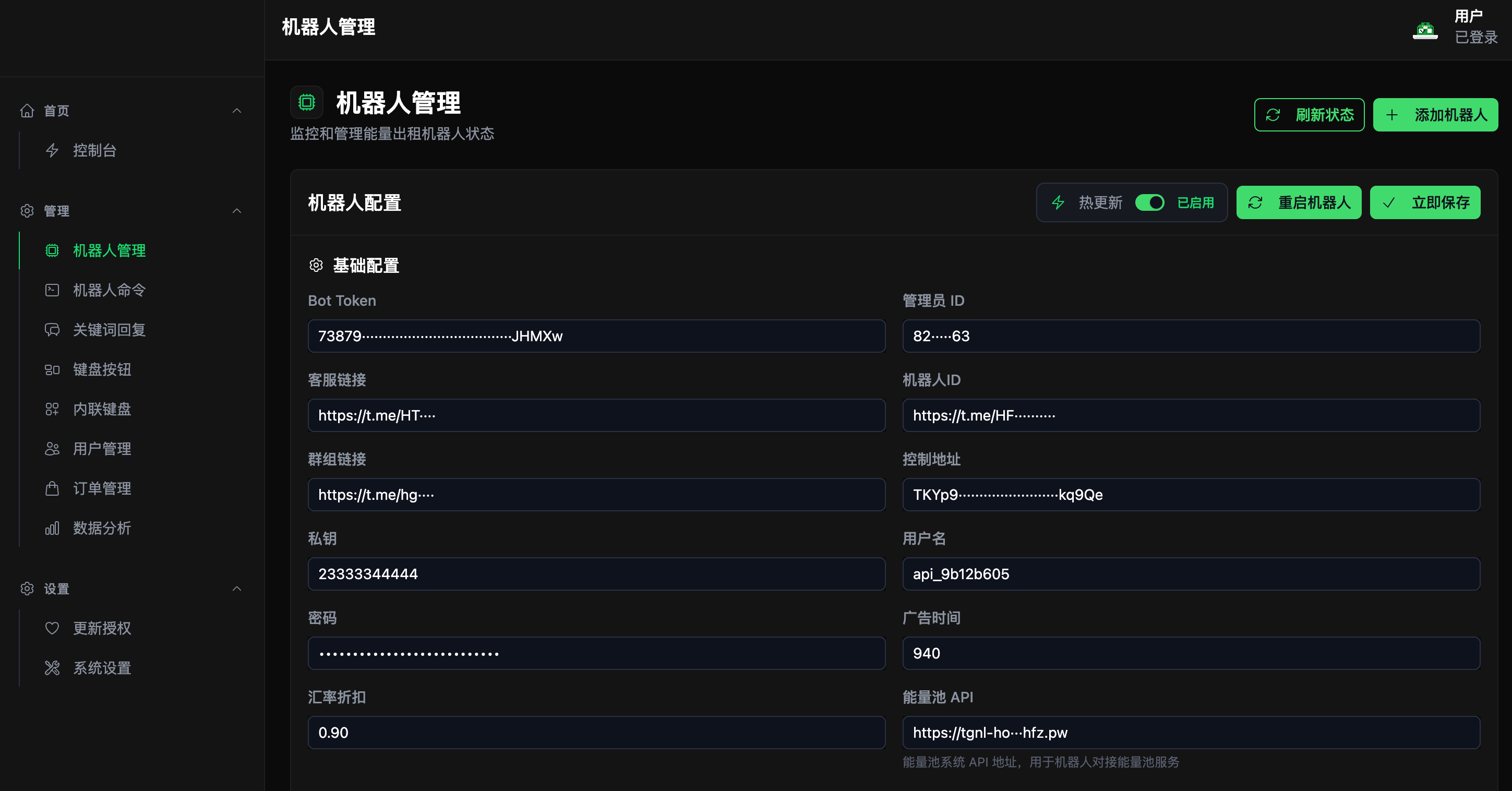Screen dimensions: 1512x791
Task: Click the chat bubble icon for 关键词回复
Action: (x=52, y=330)
